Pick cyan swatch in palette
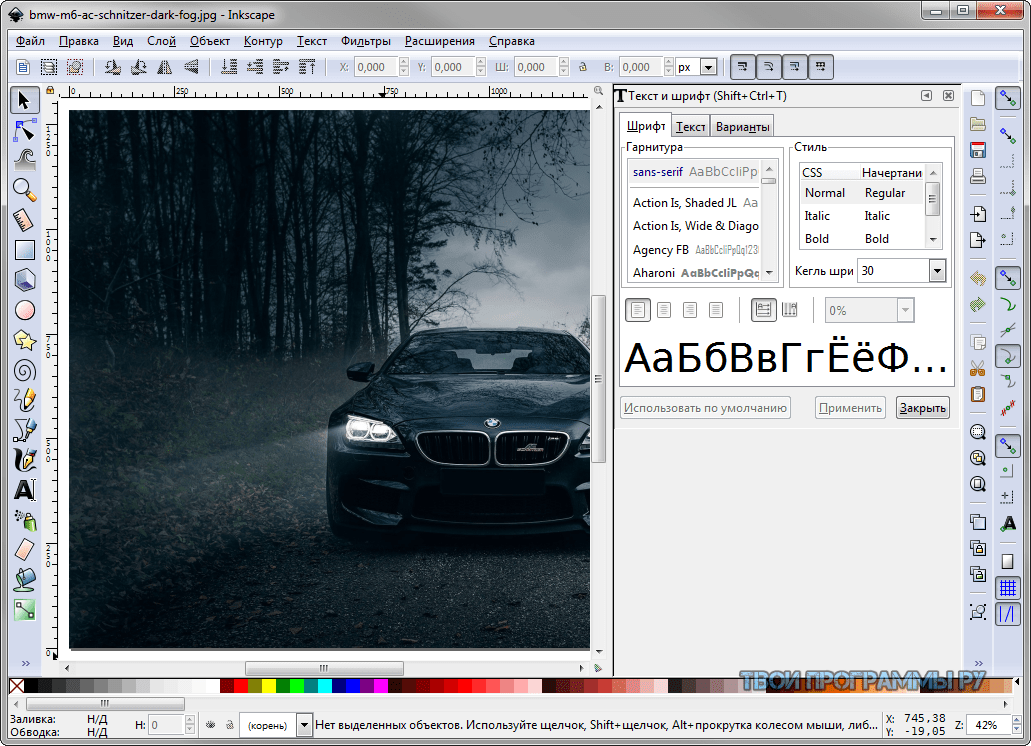 coord(325,686)
